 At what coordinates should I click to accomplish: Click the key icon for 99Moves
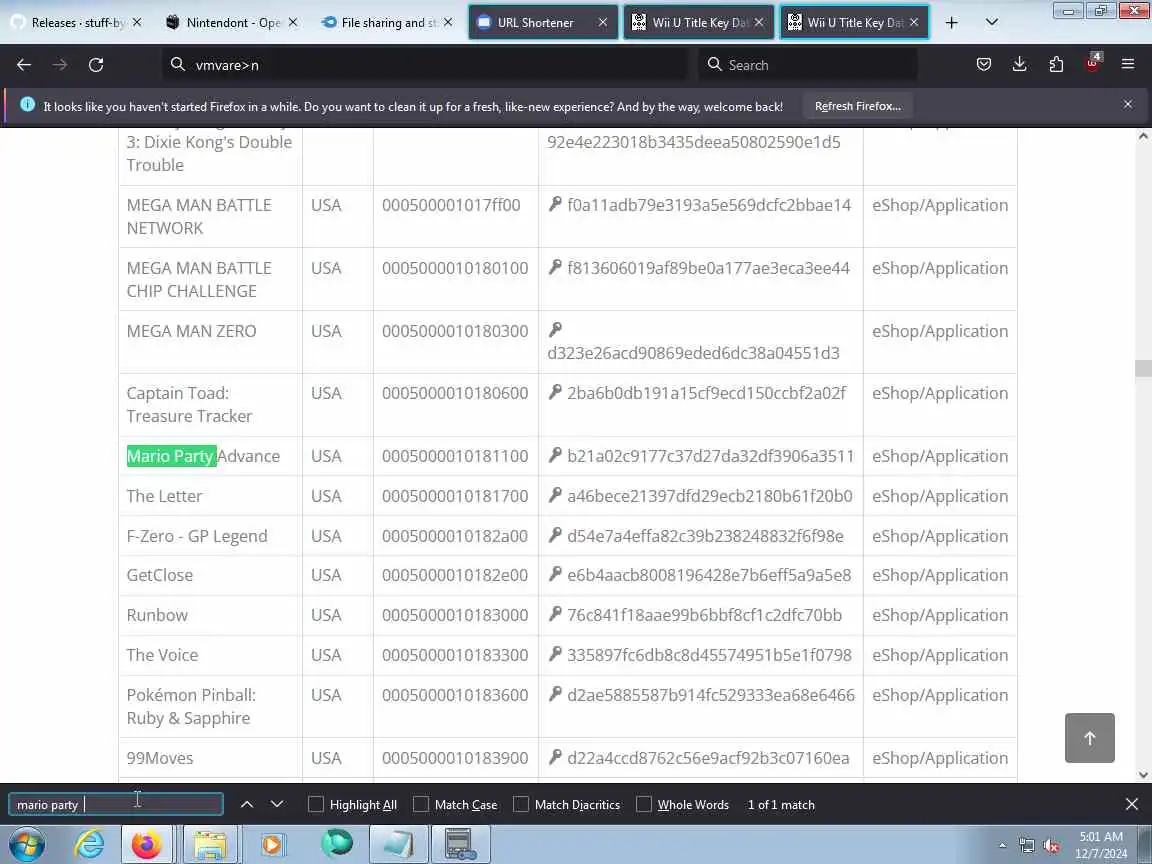[x=555, y=756]
